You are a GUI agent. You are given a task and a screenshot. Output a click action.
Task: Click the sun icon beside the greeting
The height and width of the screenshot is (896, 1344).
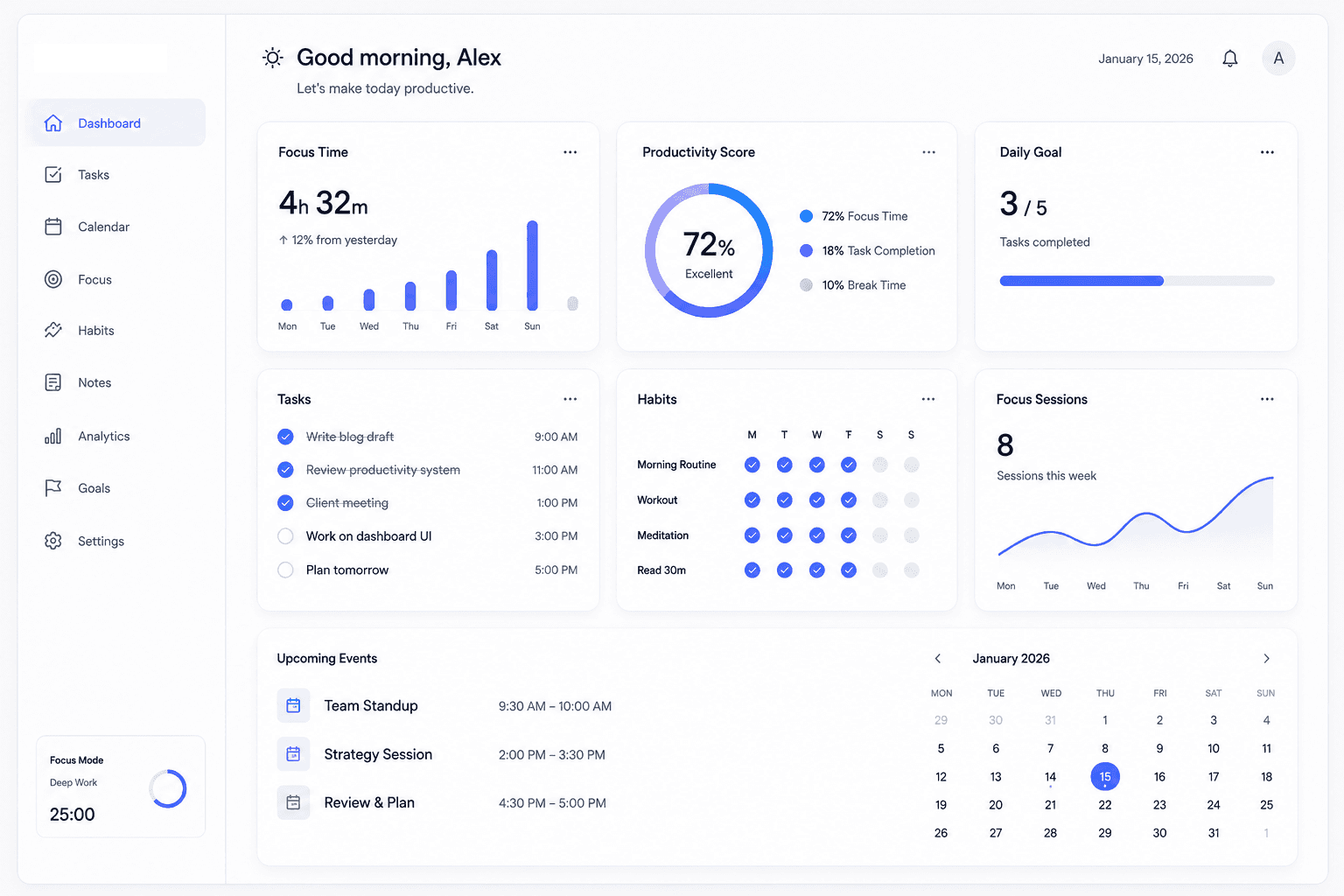click(x=273, y=58)
